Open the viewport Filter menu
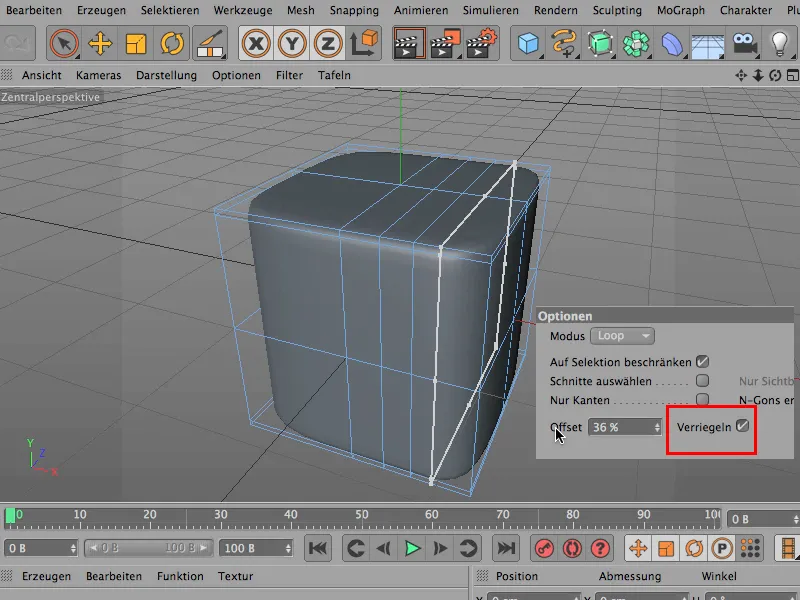Viewport: 800px width, 600px height. pyautogui.click(x=289, y=76)
